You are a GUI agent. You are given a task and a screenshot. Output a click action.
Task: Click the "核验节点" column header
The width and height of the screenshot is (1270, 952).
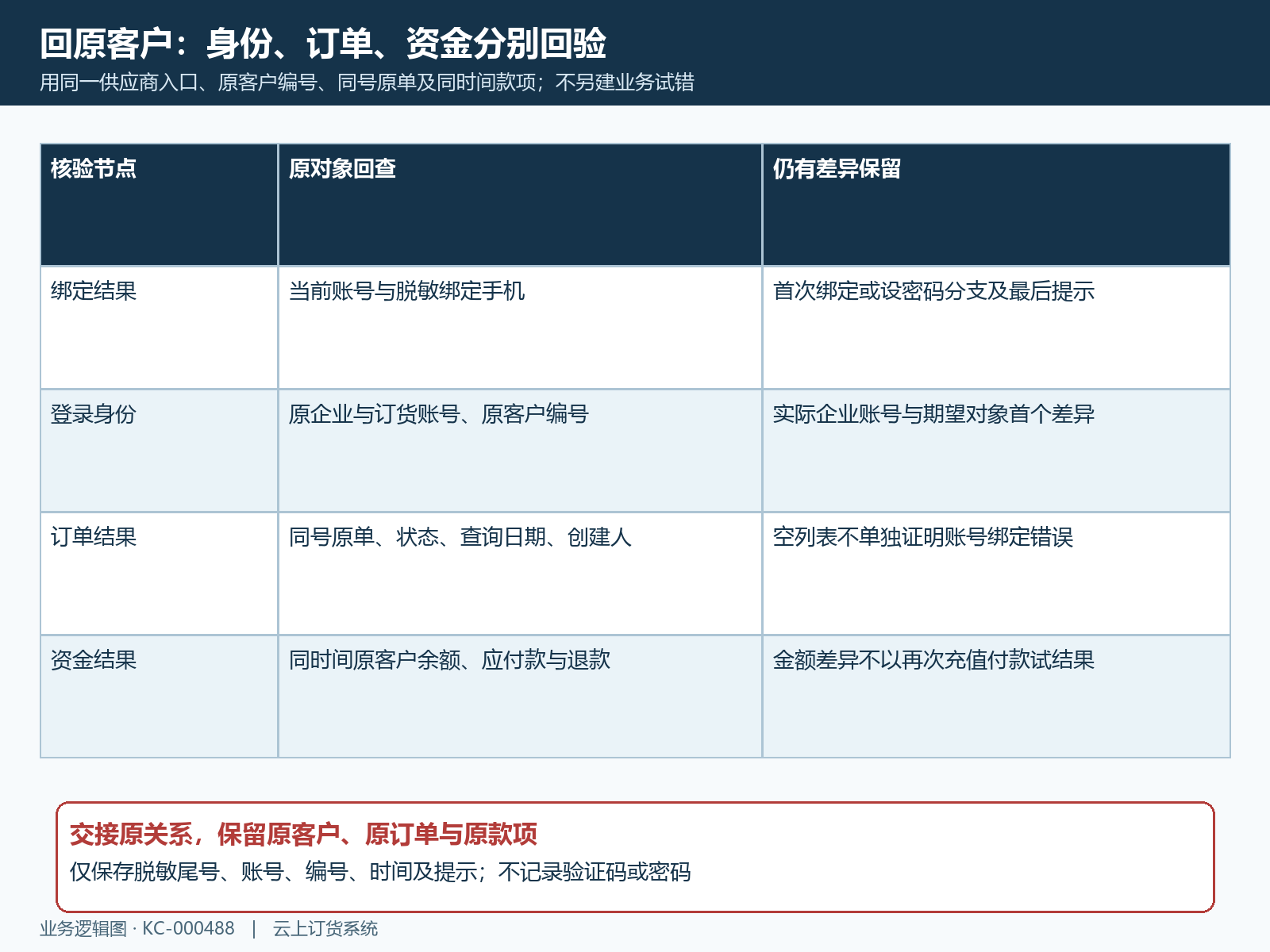coord(159,205)
